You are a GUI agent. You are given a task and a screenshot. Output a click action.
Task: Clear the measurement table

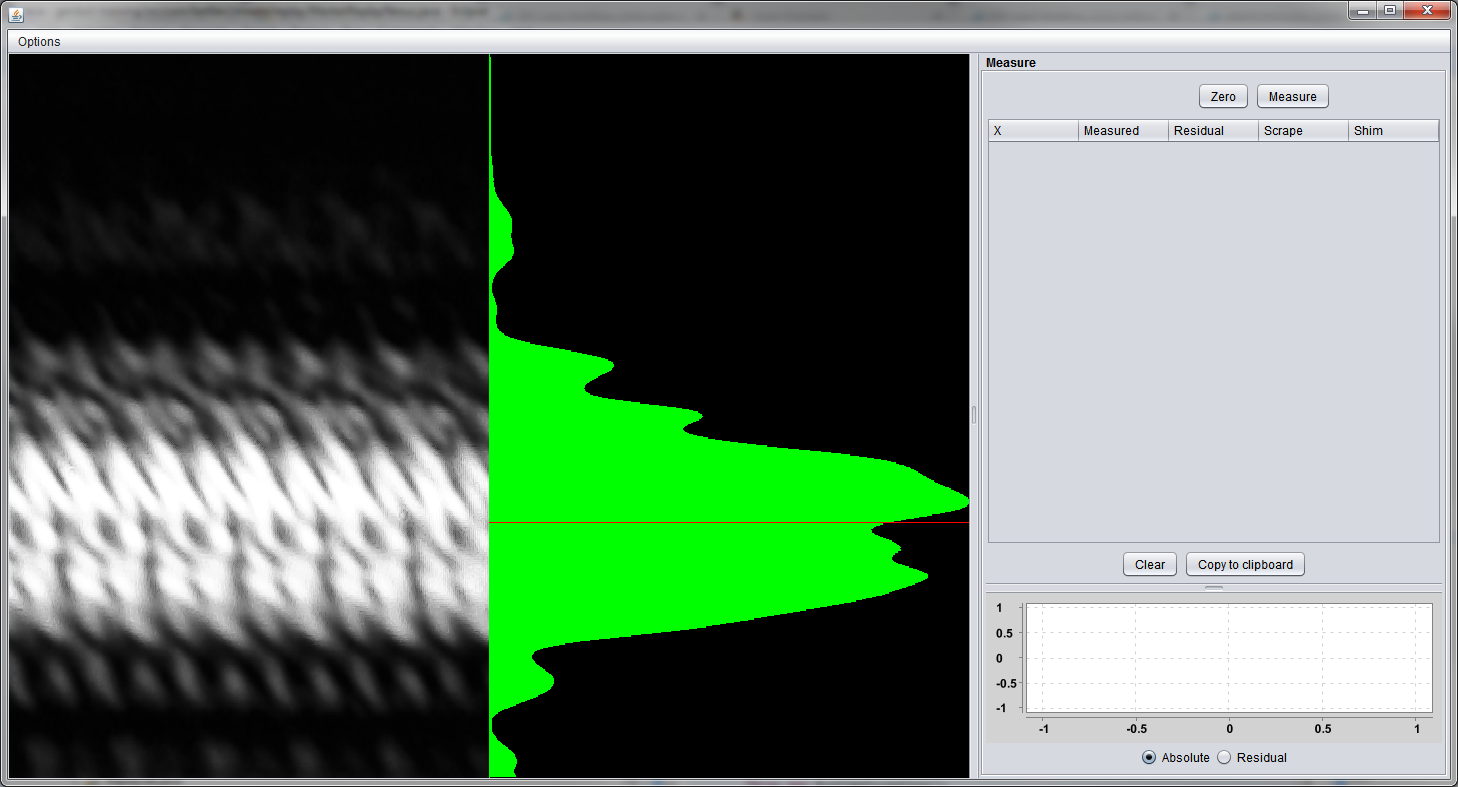pos(1149,565)
